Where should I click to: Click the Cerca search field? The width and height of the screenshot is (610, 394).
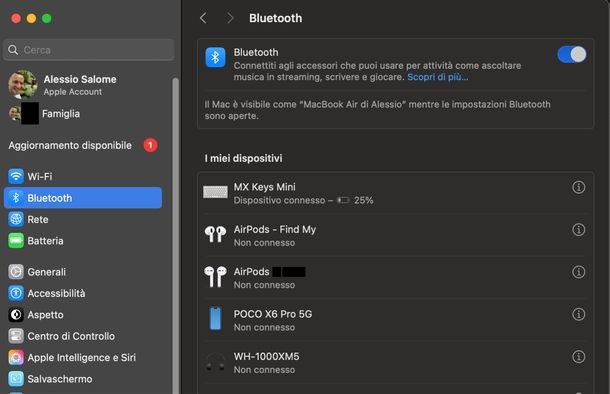(x=89, y=50)
